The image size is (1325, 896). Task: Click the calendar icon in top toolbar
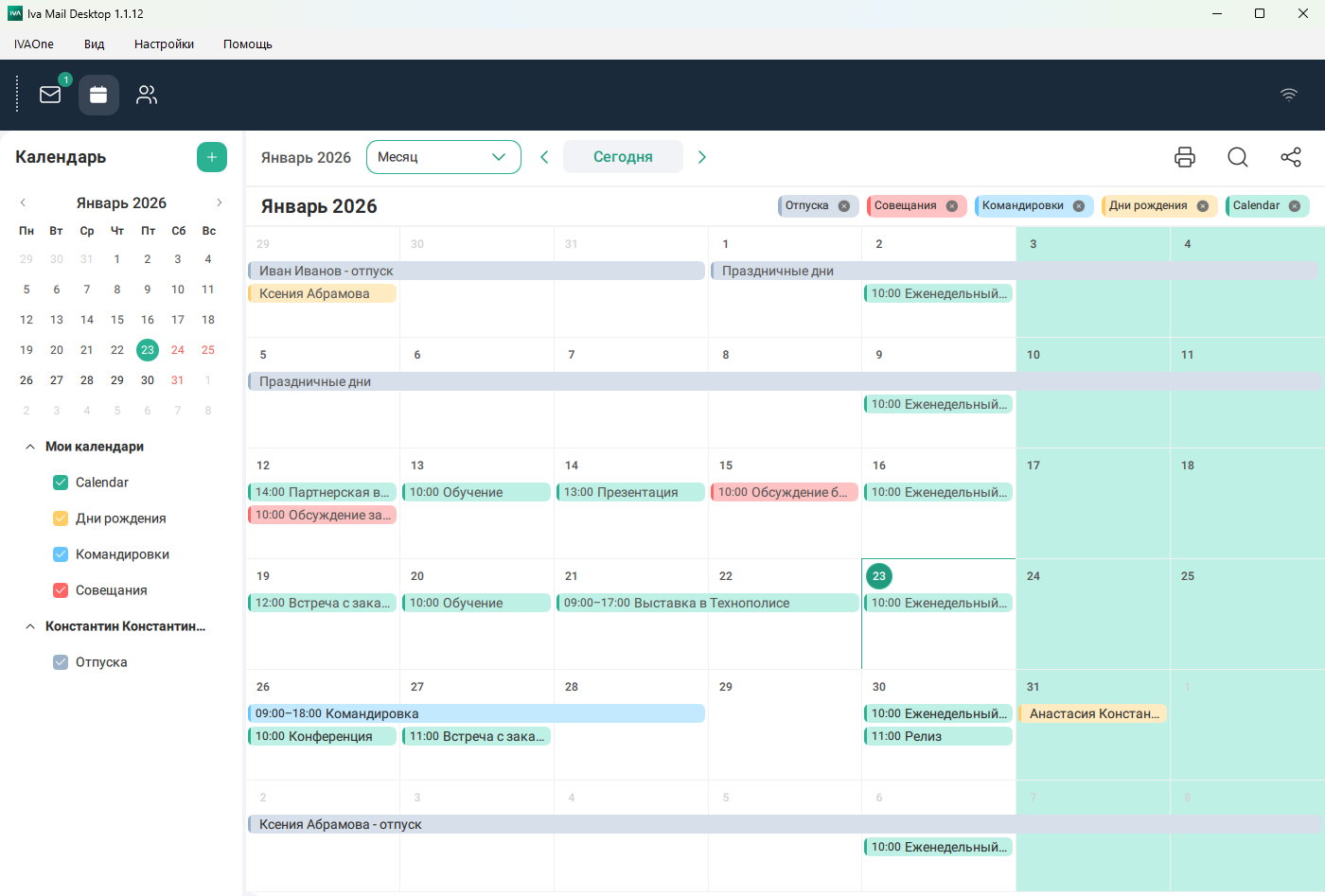pos(98,95)
